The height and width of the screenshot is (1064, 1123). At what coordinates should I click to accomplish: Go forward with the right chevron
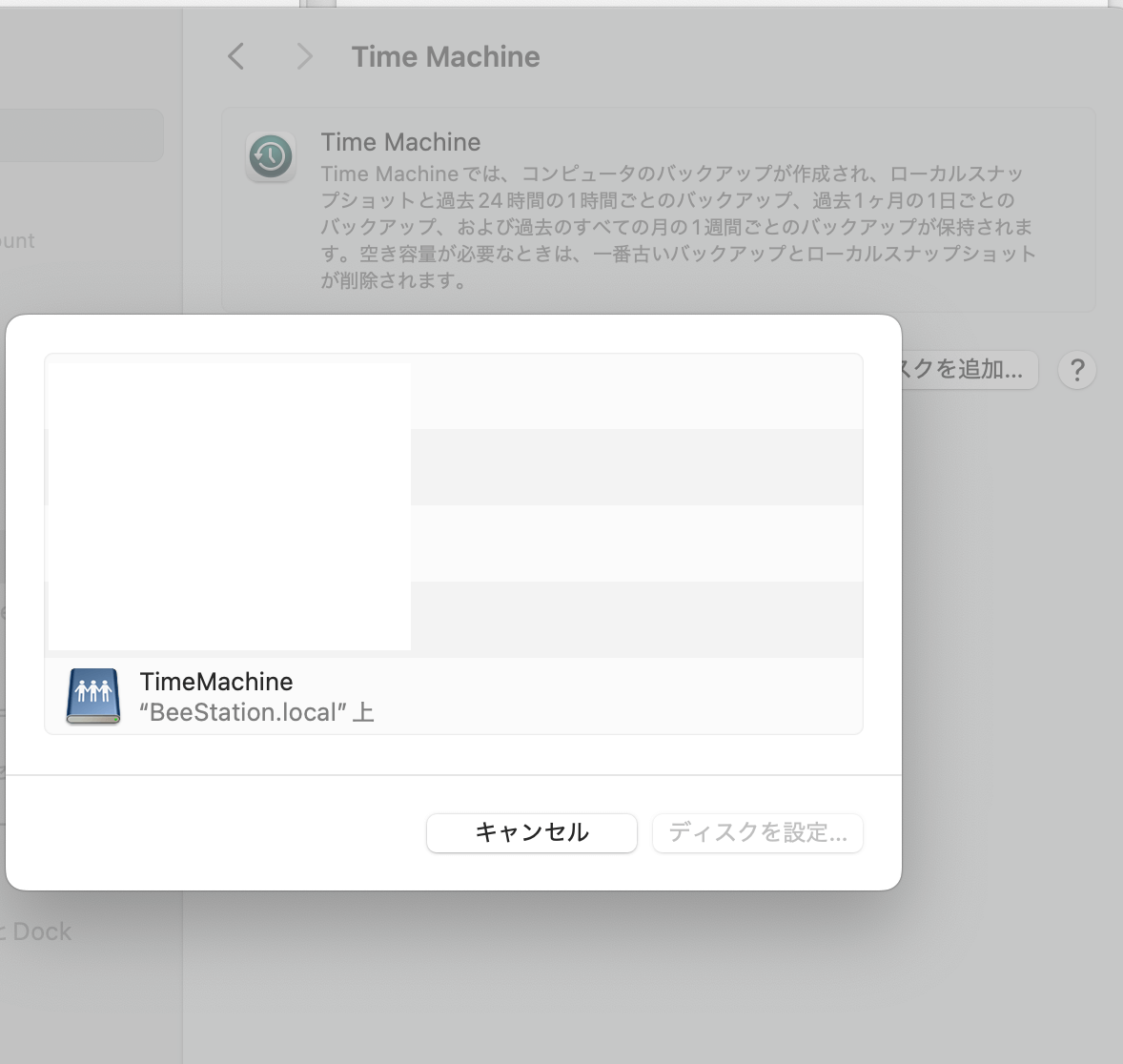point(304,56)
